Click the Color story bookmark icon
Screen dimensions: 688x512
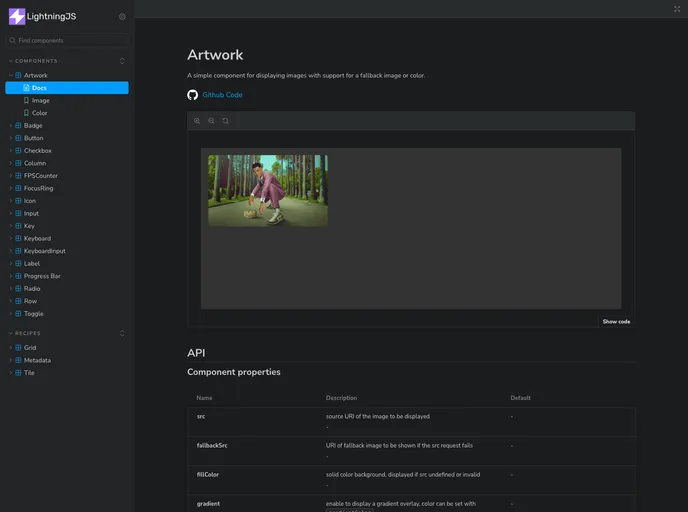pyautogui.click(x=26, y=113)
